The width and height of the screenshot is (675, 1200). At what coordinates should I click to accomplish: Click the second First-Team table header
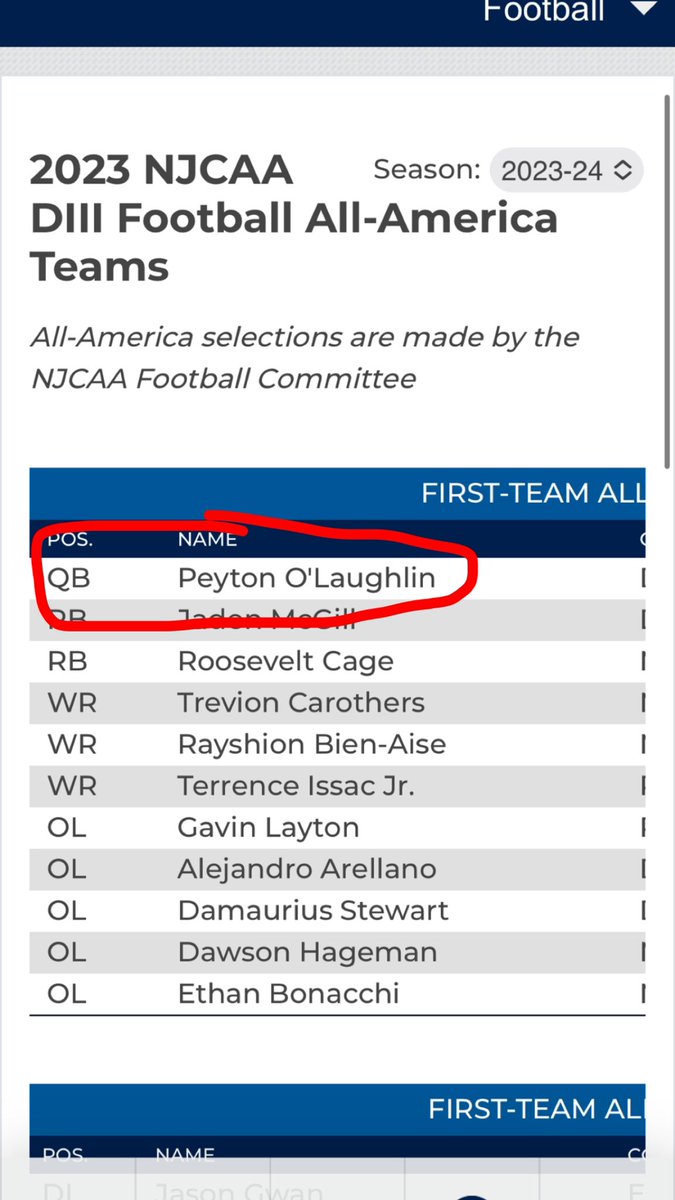pyautogui.click(x=337, y=1109)
